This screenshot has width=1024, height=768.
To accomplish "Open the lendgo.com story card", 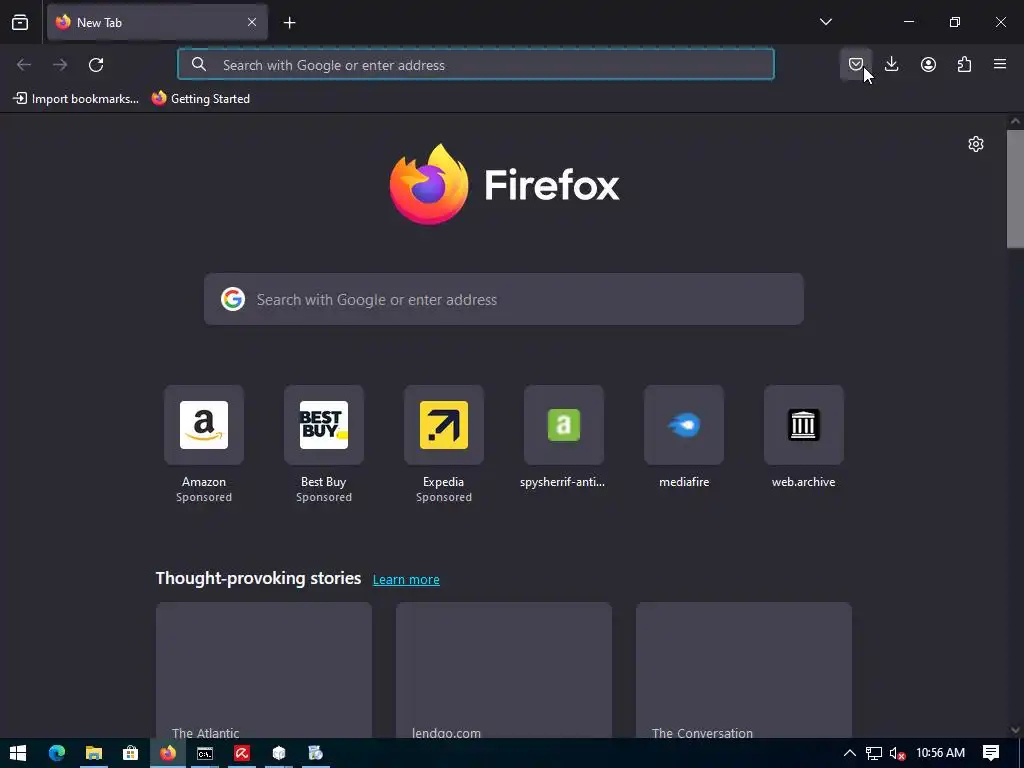I will (504, 670).
